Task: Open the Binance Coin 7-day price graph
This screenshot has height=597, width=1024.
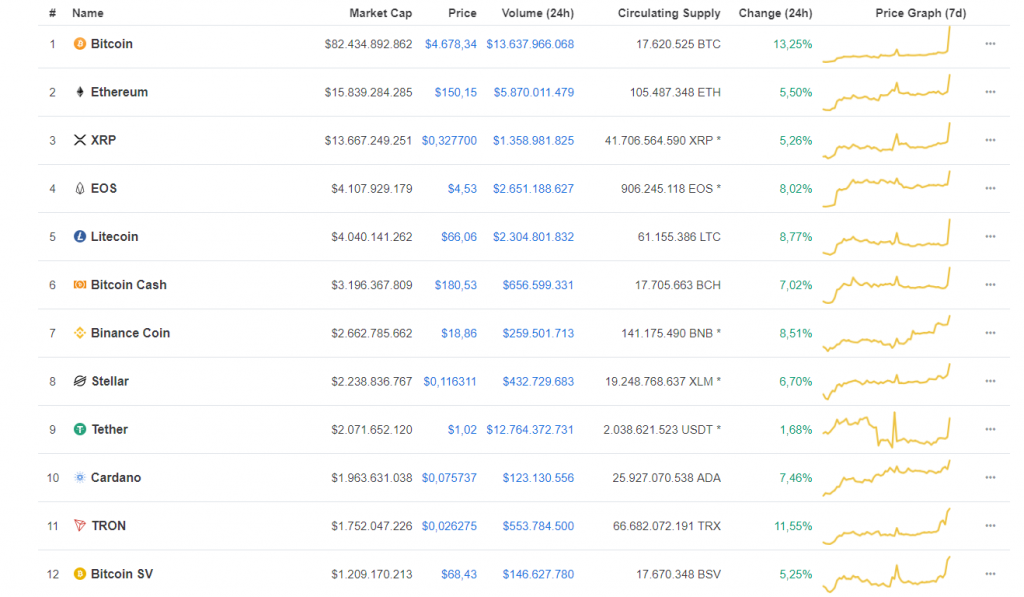Action: (886, 333)
